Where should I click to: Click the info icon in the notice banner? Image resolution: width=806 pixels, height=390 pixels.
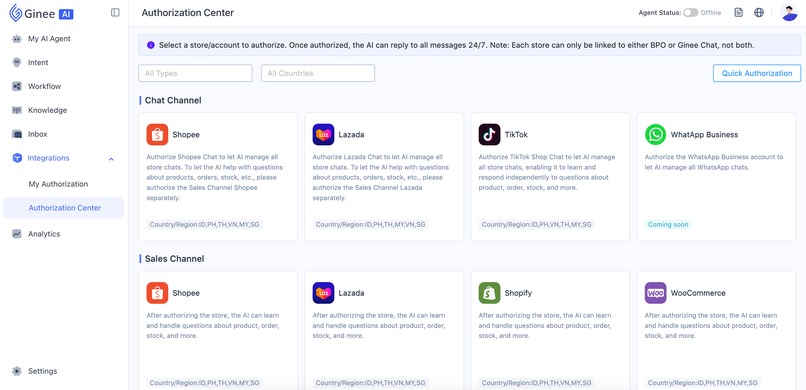click(151, 45)
